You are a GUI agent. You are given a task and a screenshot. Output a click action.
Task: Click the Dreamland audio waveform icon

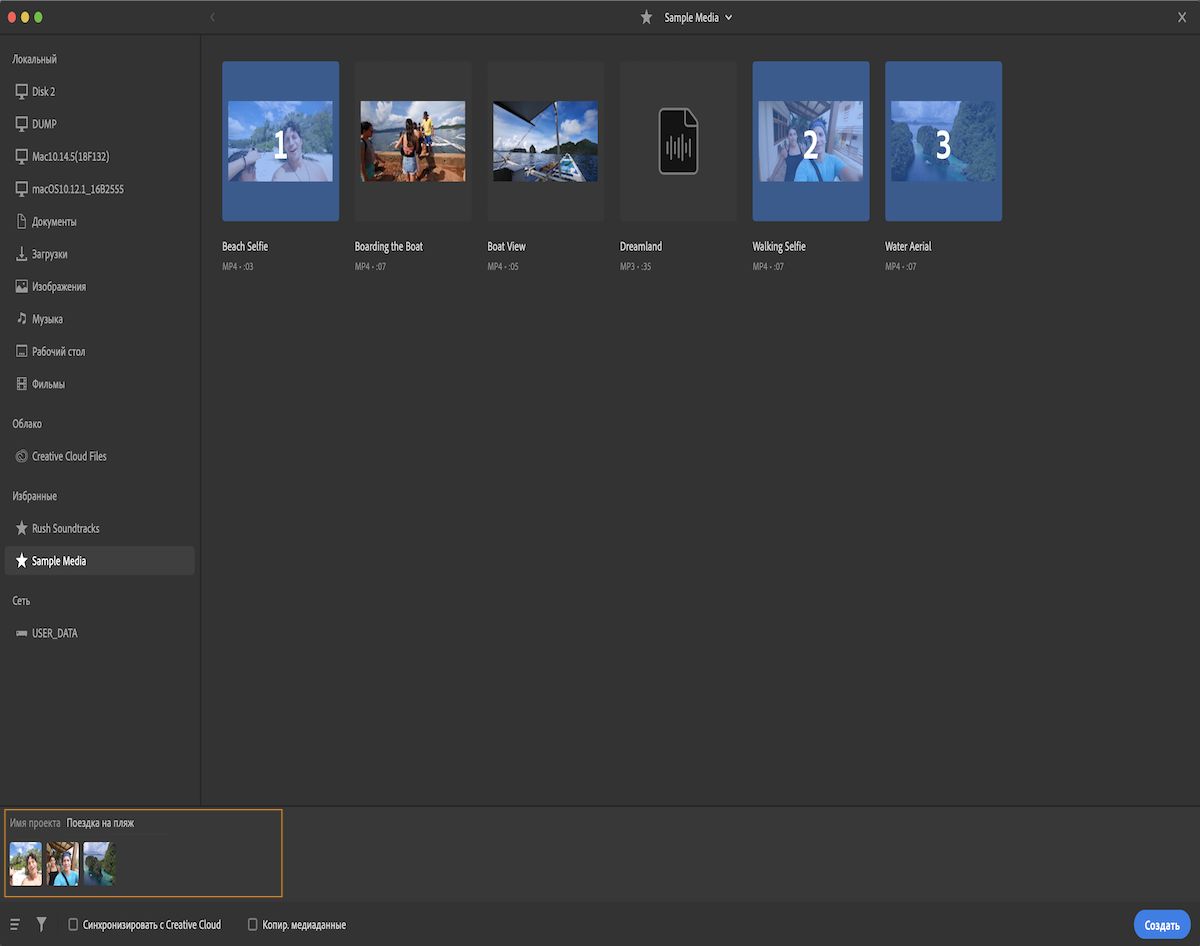[x=678, y=141]
